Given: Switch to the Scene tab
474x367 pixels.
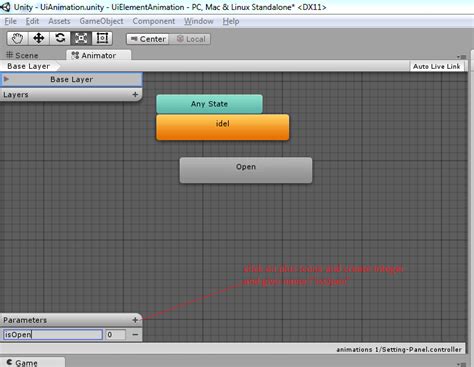Looking at the screenshot, I should point(22,55).
